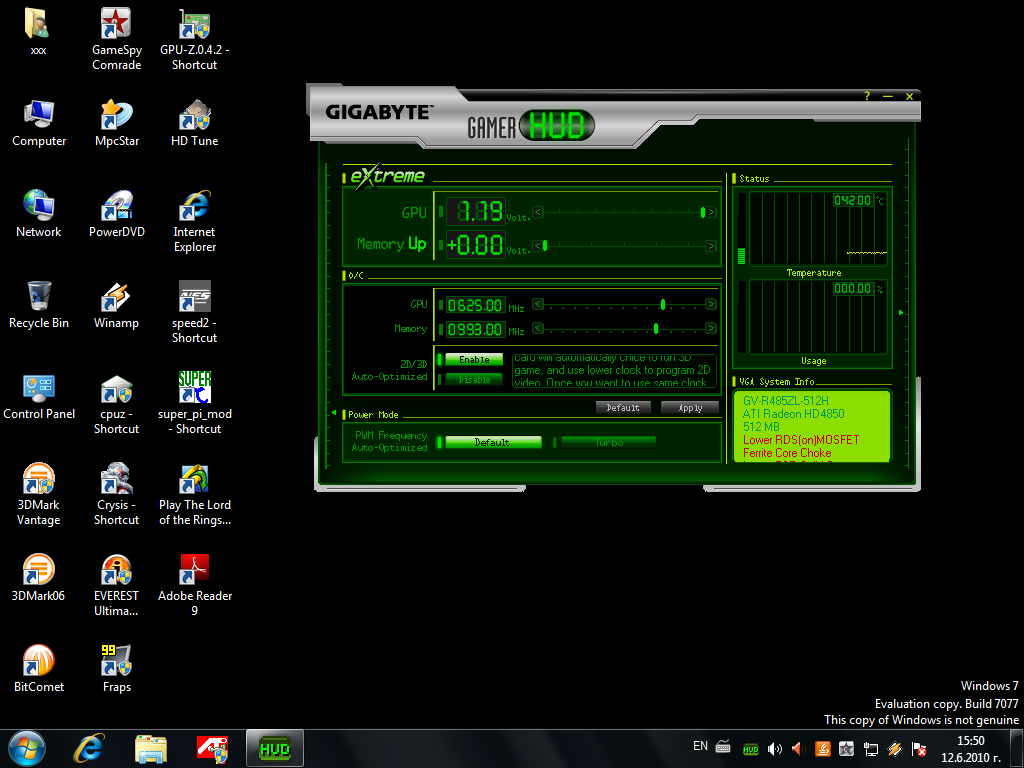The width and height of the screenshot is (1024, 768).
Task: Collapse the panel using the arrow beside Power Mode
Action: [x=334, y=413]
